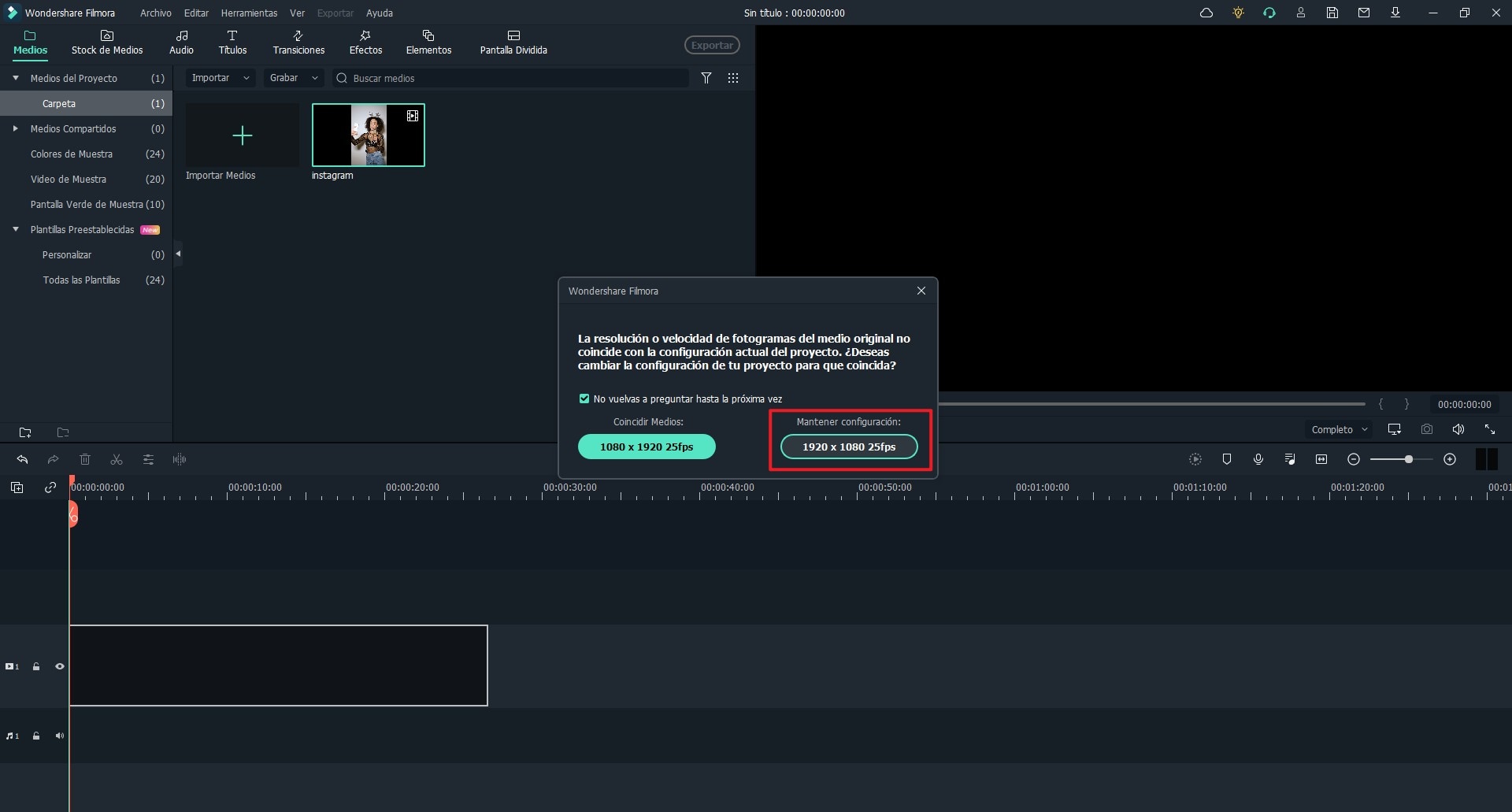Switch to the Stock de Medios tab

(107, 43)
